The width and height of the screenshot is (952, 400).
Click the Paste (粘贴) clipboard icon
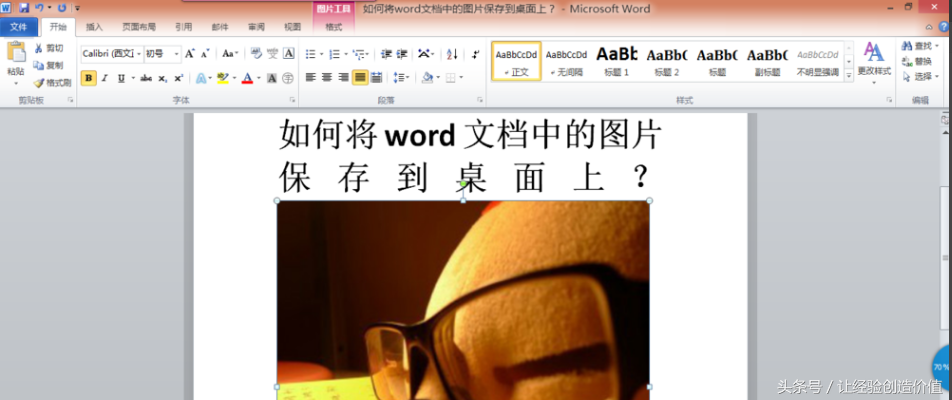[16, 53]
